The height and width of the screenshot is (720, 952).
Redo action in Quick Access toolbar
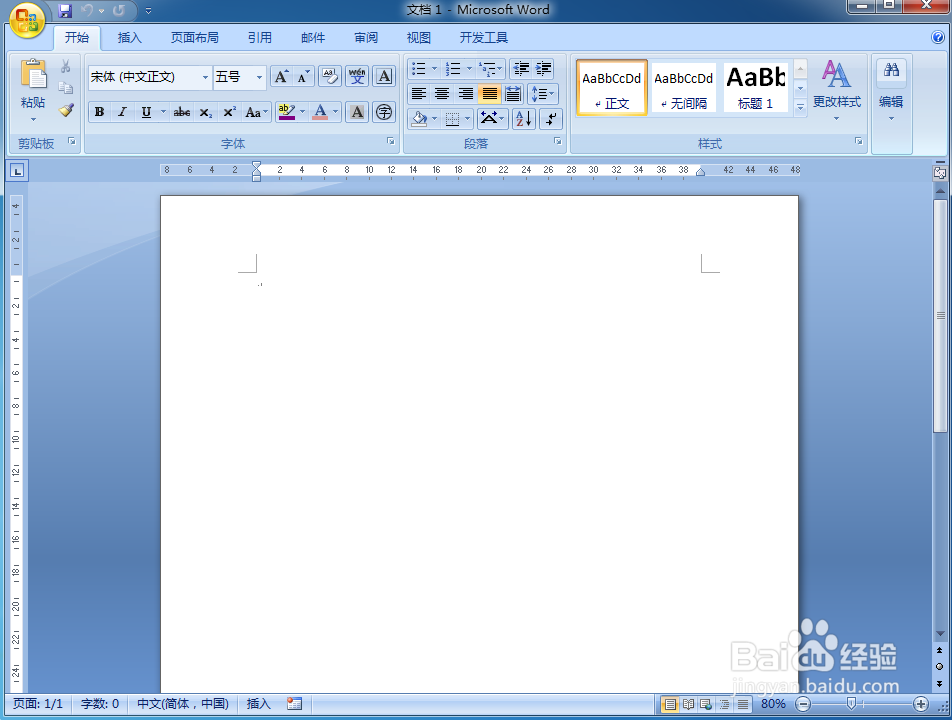(x=118, y=10)
